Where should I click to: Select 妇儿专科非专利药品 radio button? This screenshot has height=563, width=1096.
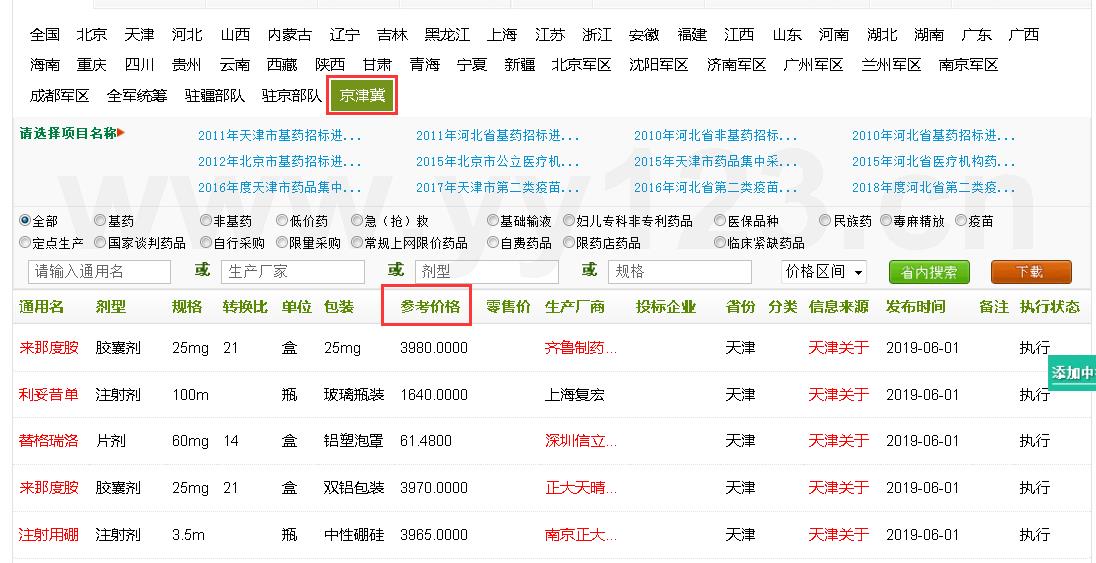568,221
